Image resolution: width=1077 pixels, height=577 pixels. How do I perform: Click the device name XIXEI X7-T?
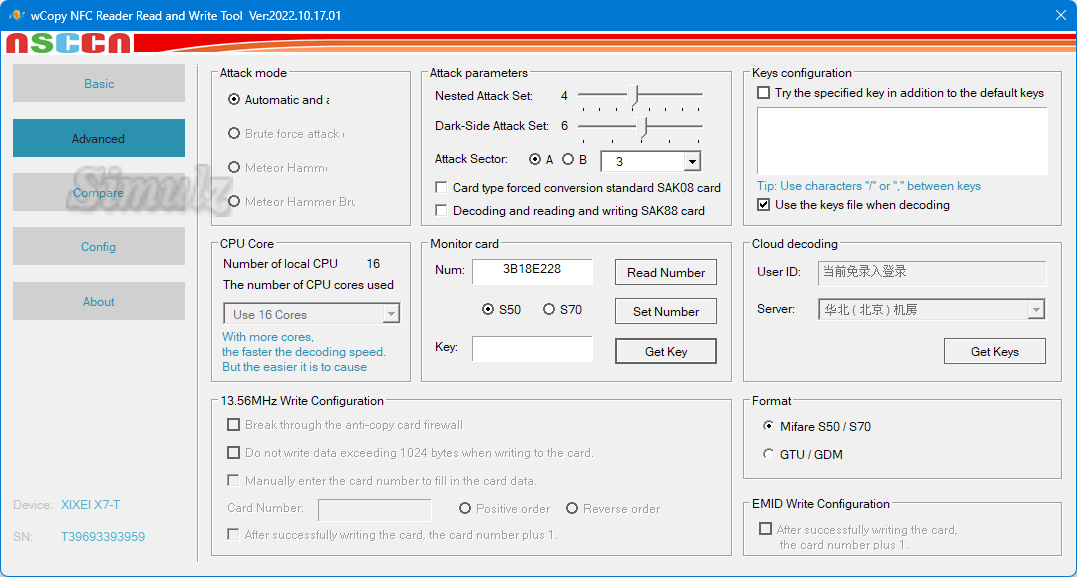tap(91, 505)
